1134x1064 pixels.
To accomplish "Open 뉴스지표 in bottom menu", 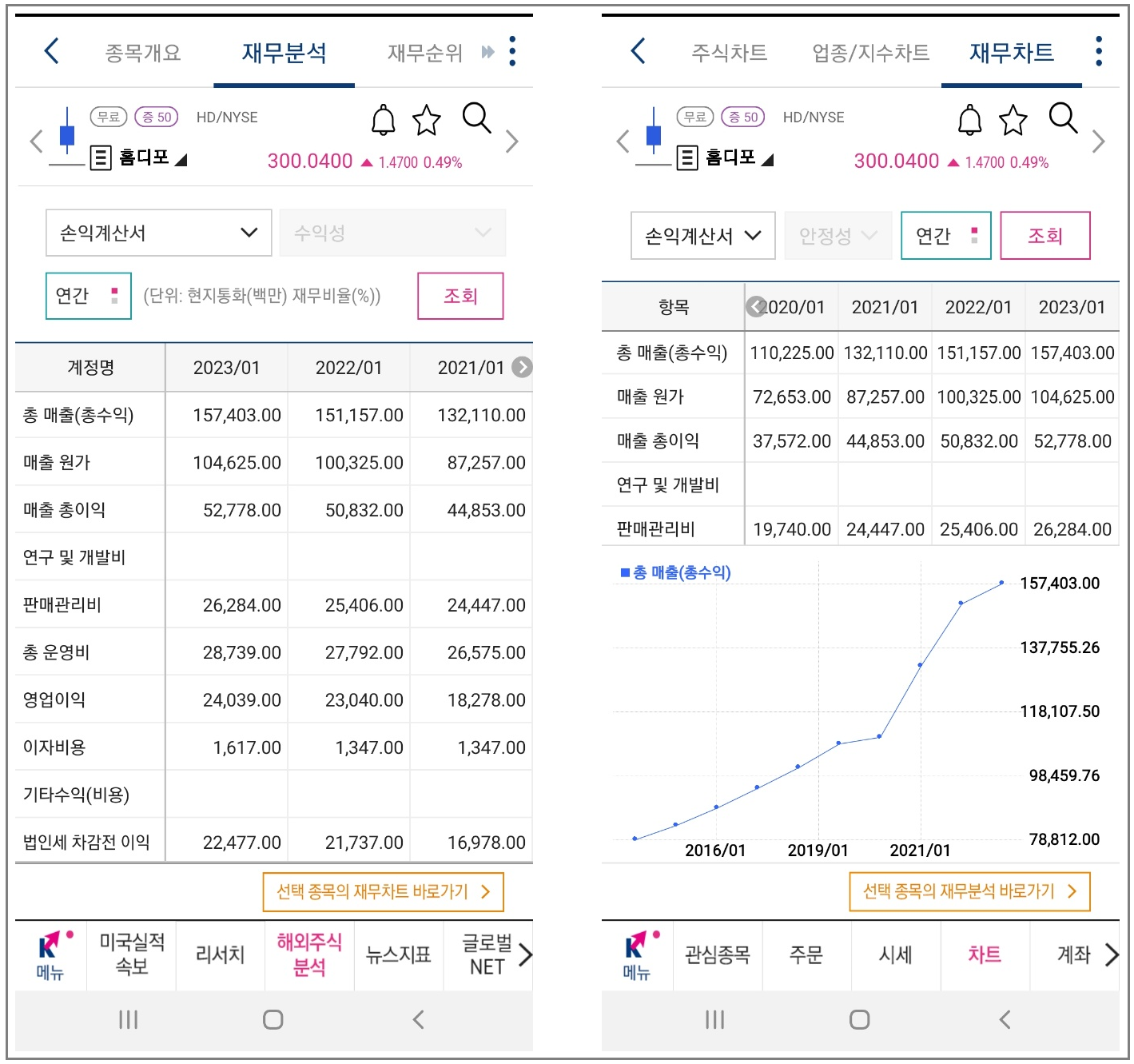I will click(398, 954).
